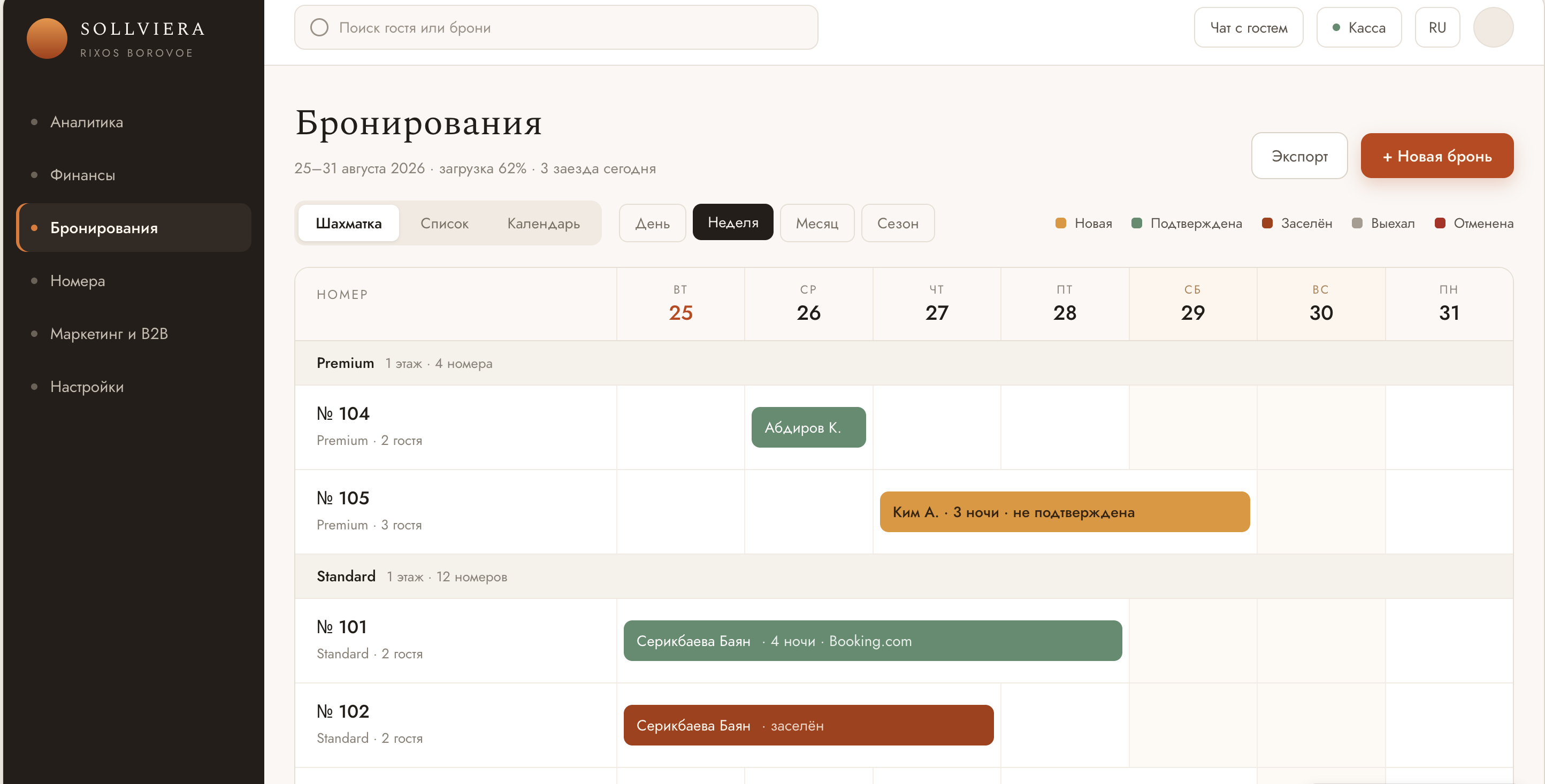
Task: Switch language via RU button
Action: tap(1437, 28)
